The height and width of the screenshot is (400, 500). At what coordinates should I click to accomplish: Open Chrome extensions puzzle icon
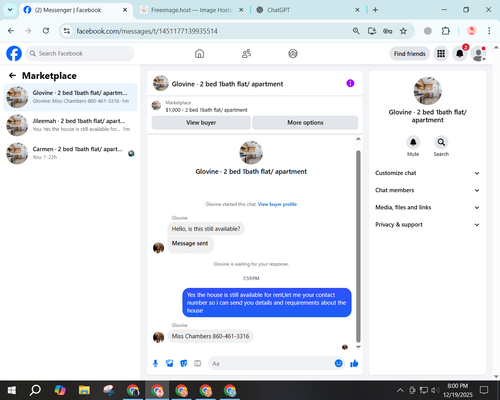445,31
